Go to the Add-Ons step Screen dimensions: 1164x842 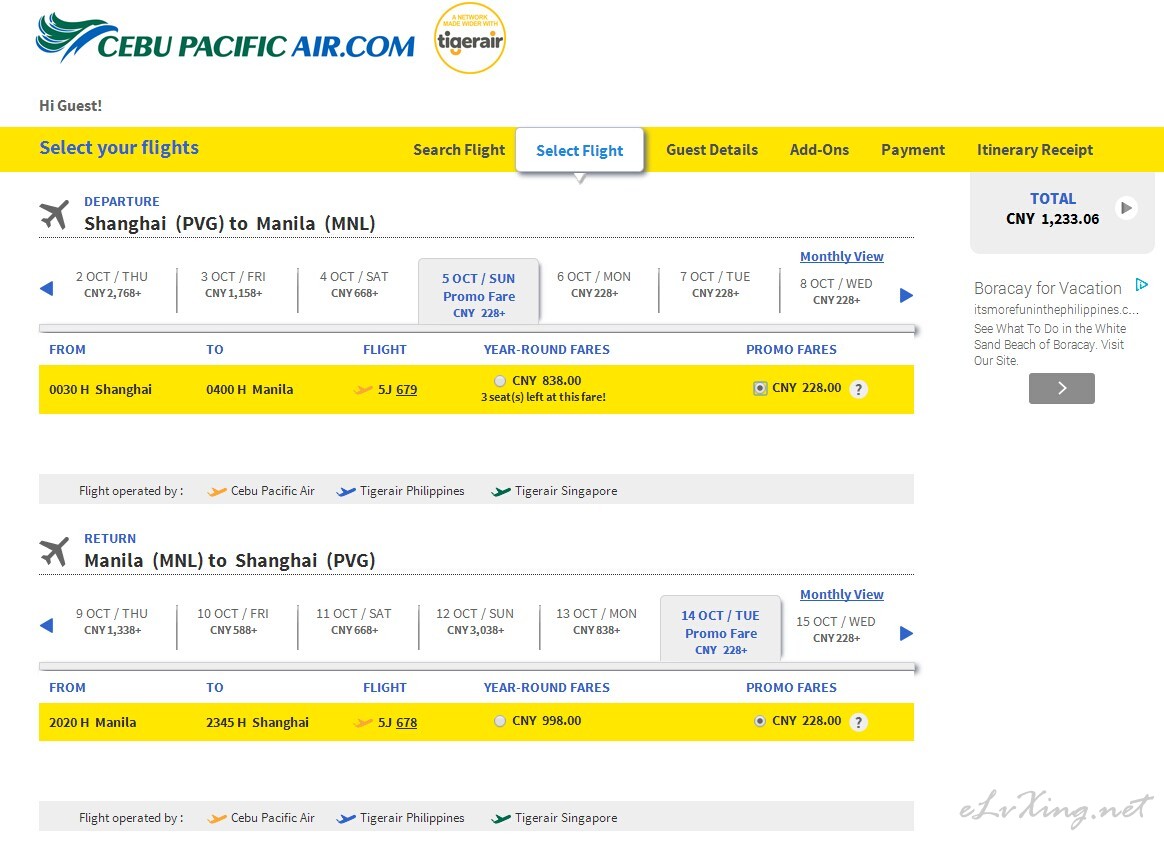tap(820, 150)
